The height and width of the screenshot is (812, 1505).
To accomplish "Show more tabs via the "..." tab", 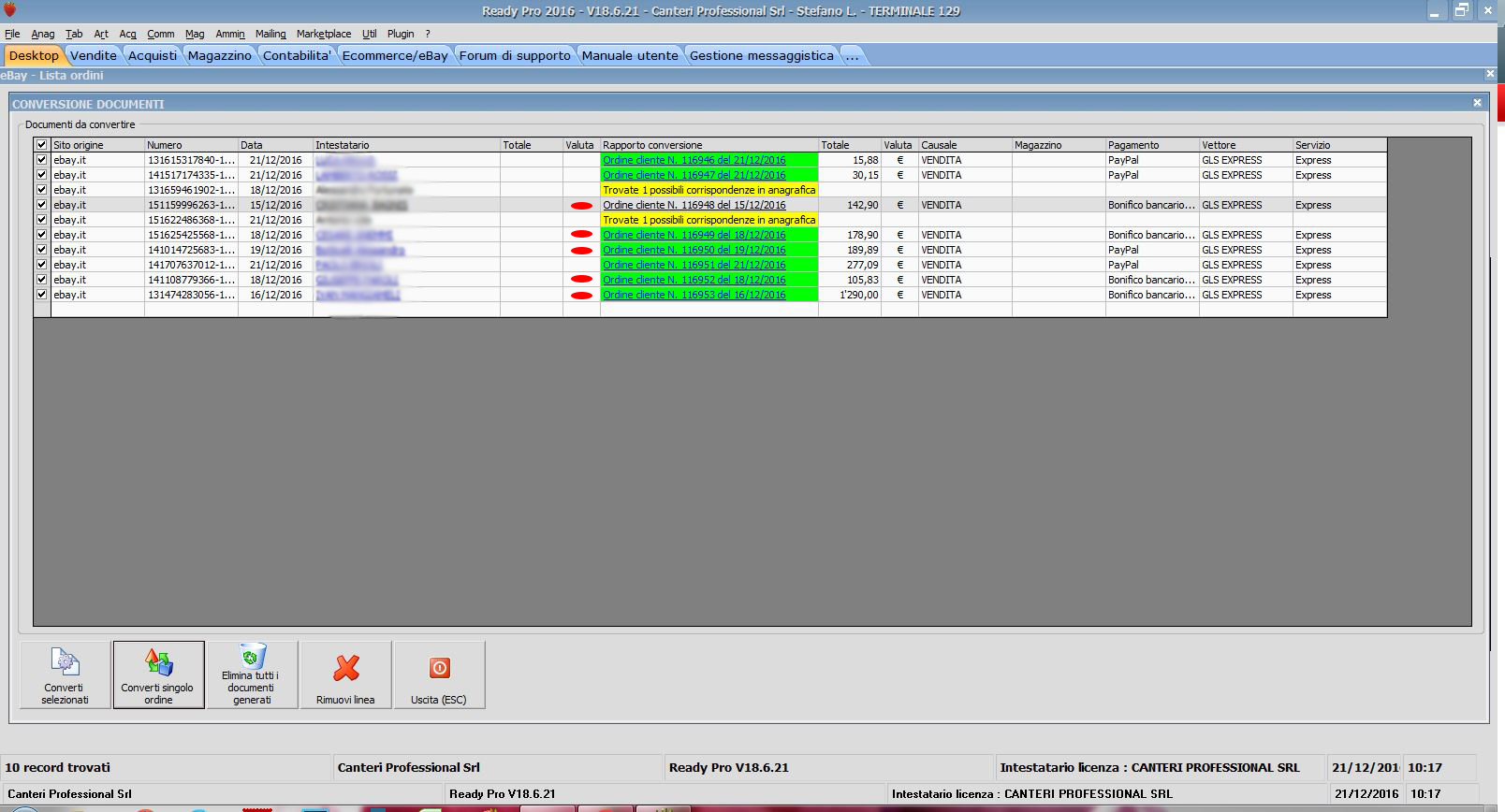I will pyautogui.click(x=852, y=56).
